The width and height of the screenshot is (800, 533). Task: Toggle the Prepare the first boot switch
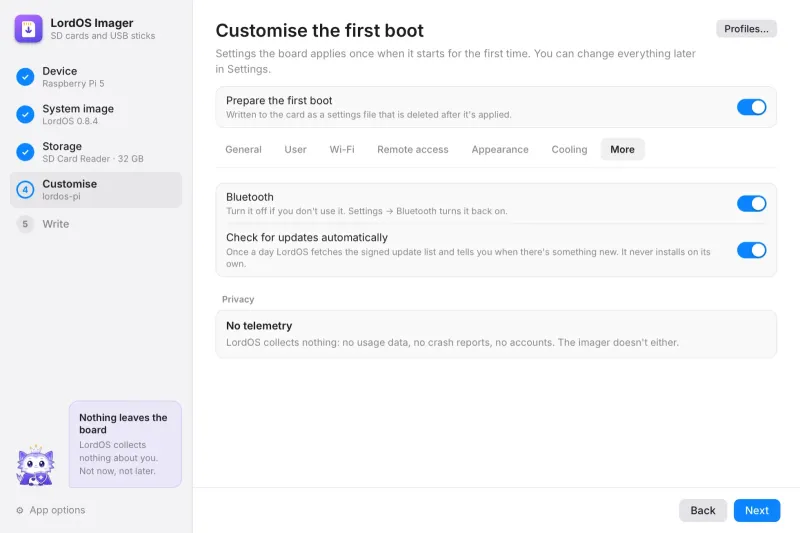(751, 107)
